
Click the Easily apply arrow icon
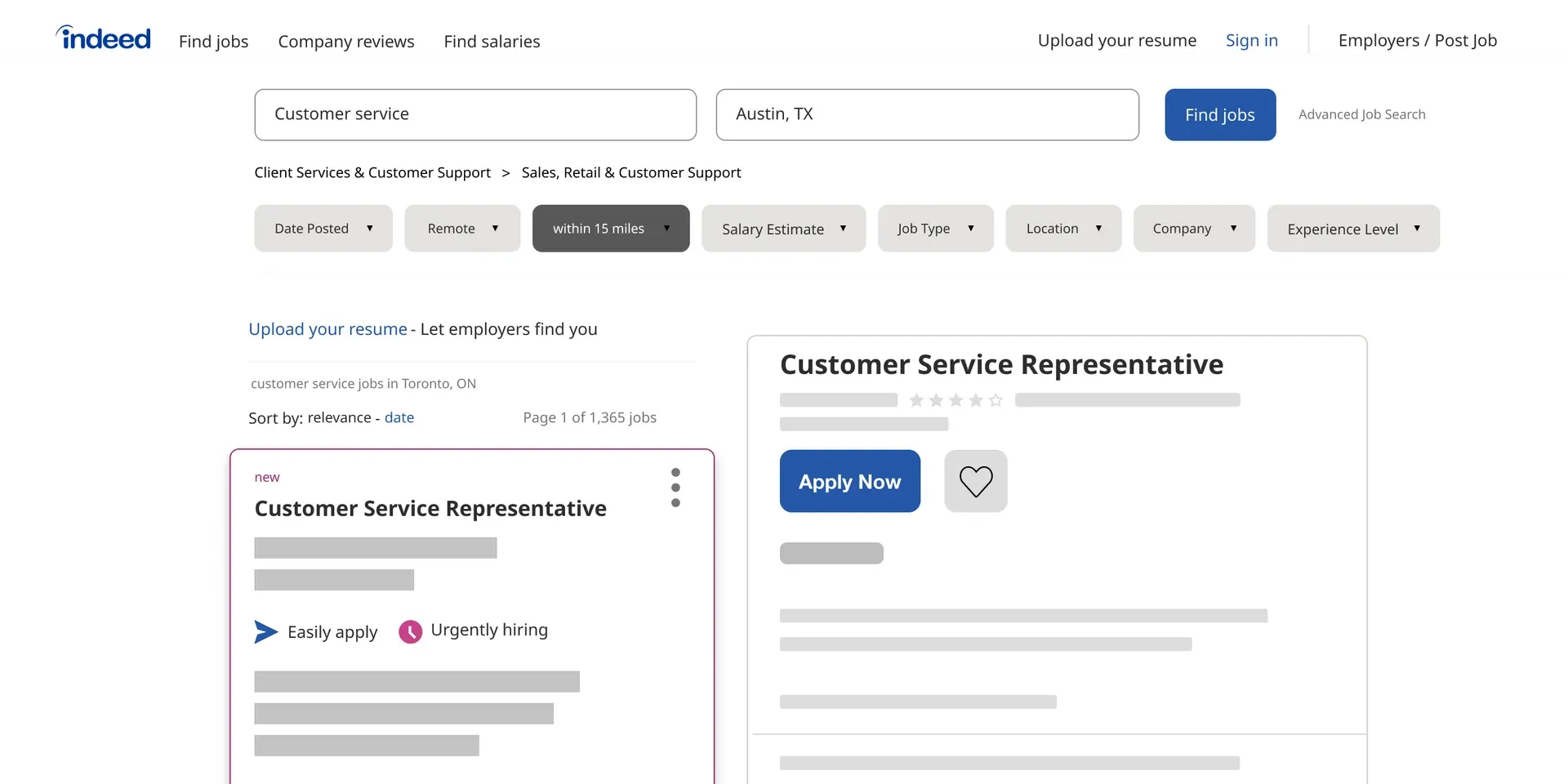pos(266,631)
